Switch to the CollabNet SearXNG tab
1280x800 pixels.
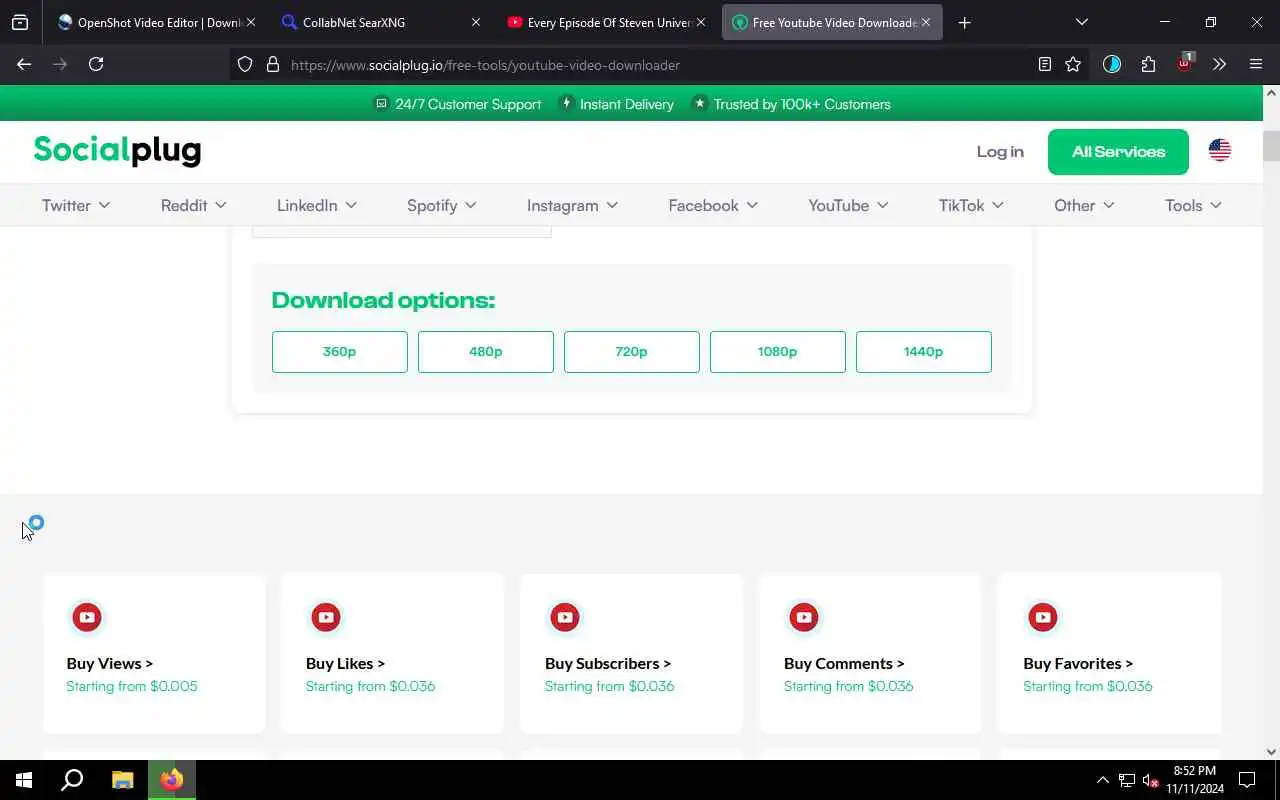coord(380,22)
